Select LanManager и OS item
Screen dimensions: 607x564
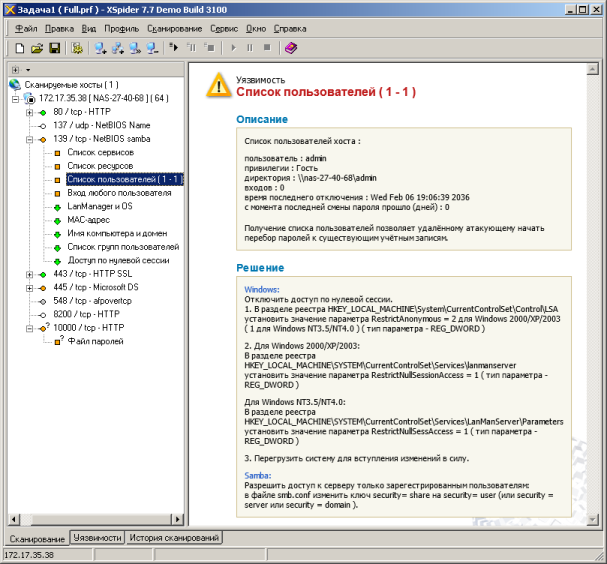point(100,206)
